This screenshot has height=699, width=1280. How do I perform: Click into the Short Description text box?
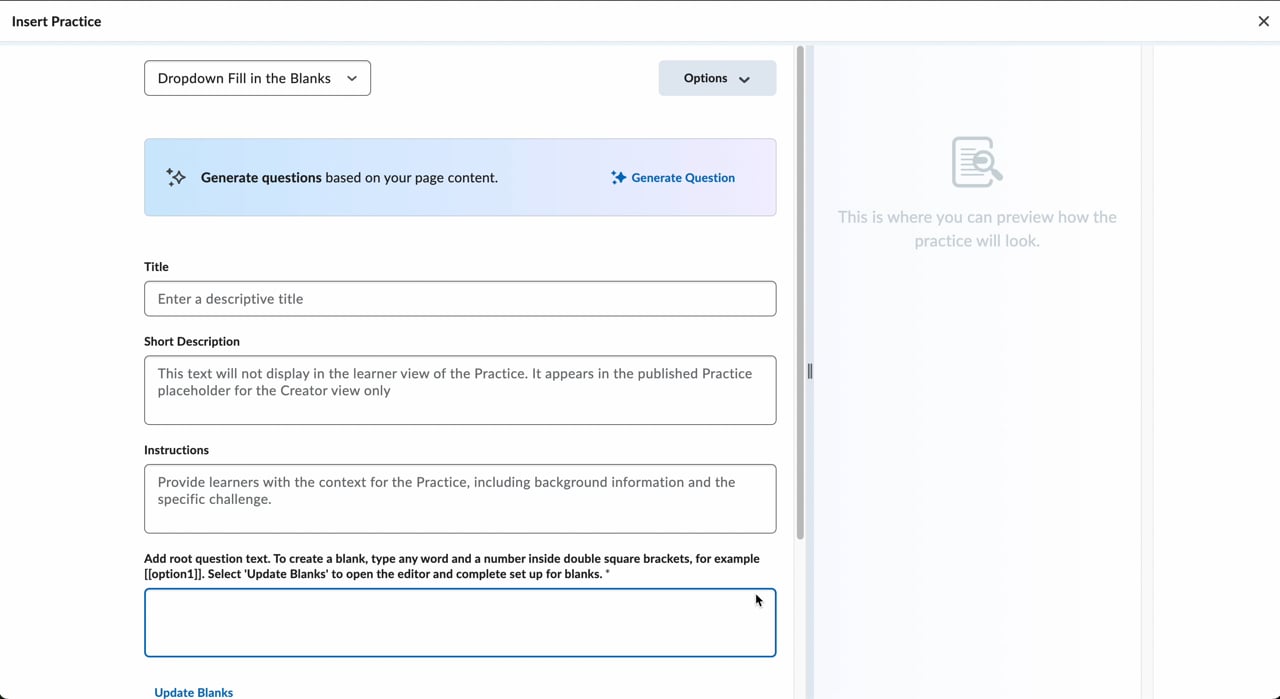point(460,390)
